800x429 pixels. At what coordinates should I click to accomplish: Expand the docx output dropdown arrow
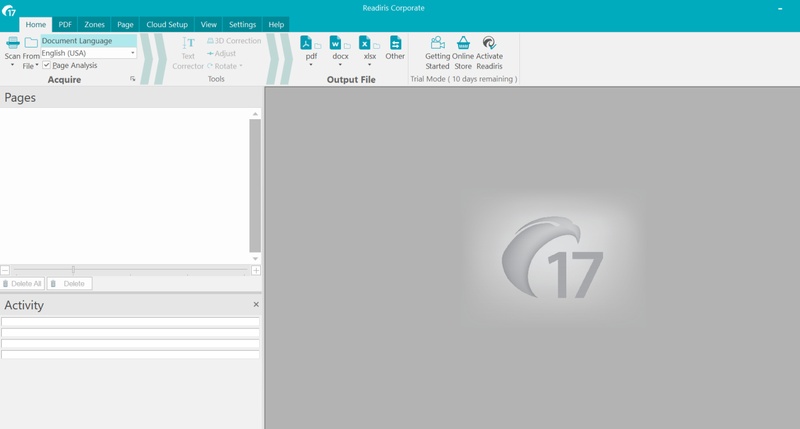coord(340,65)
